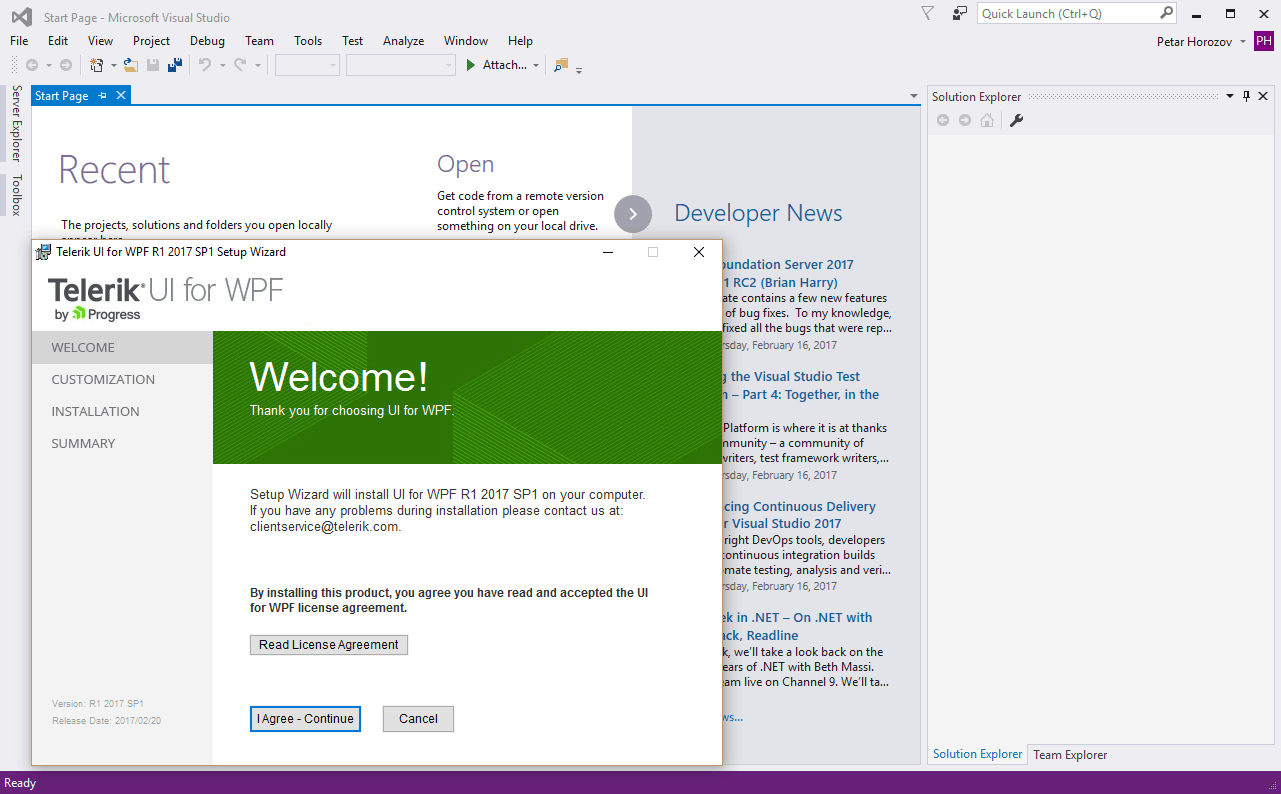This screenshot has height=794, width=1281.
Task: Click the Read License Agreement button
Action: [329, 645]
